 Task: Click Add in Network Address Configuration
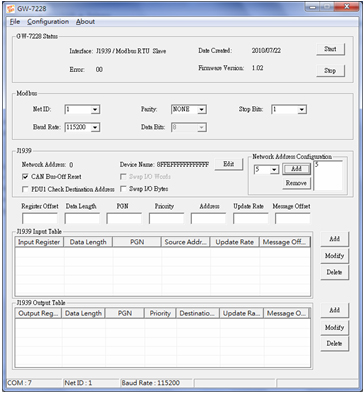click(296, 169)
